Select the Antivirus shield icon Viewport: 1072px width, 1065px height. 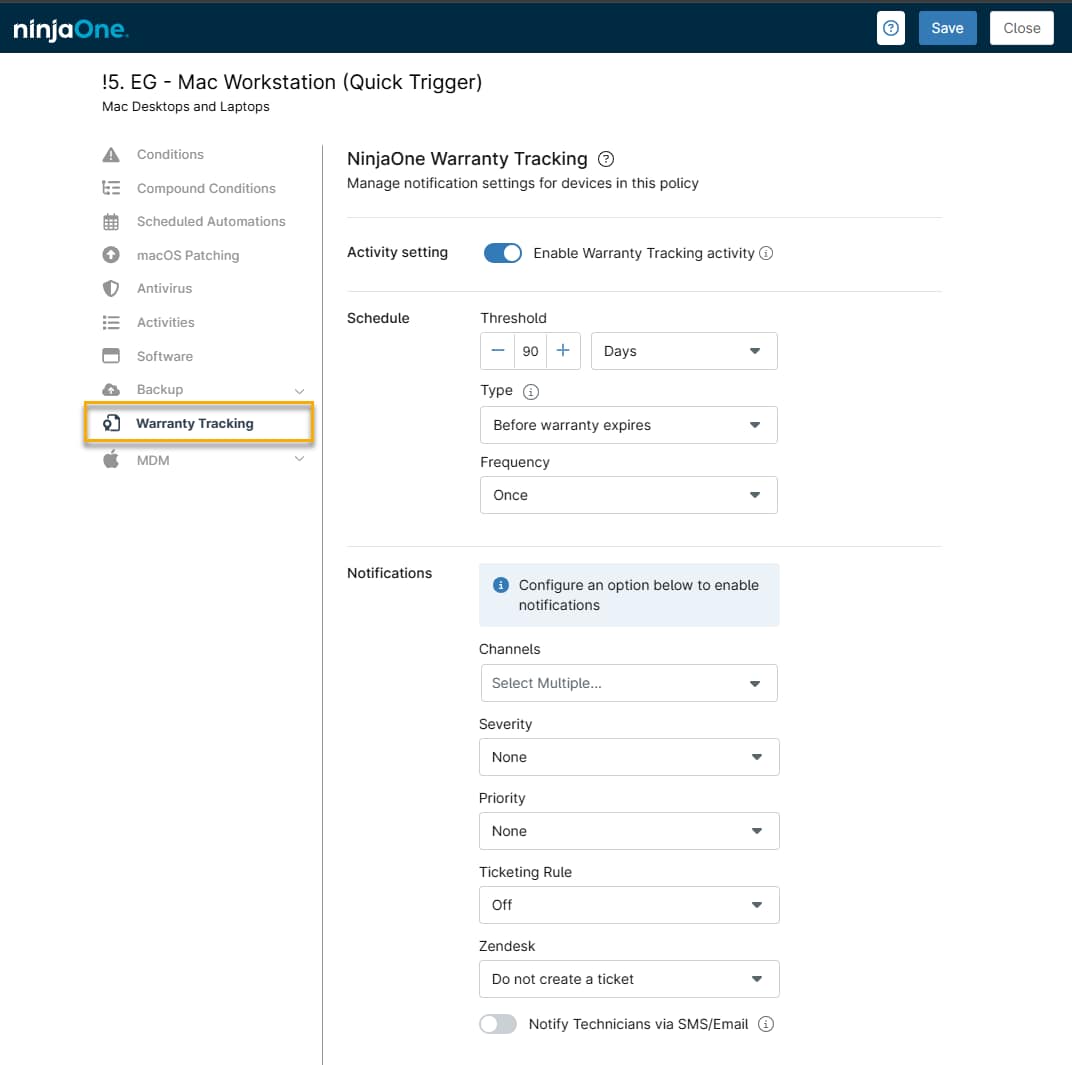point(111,288)
